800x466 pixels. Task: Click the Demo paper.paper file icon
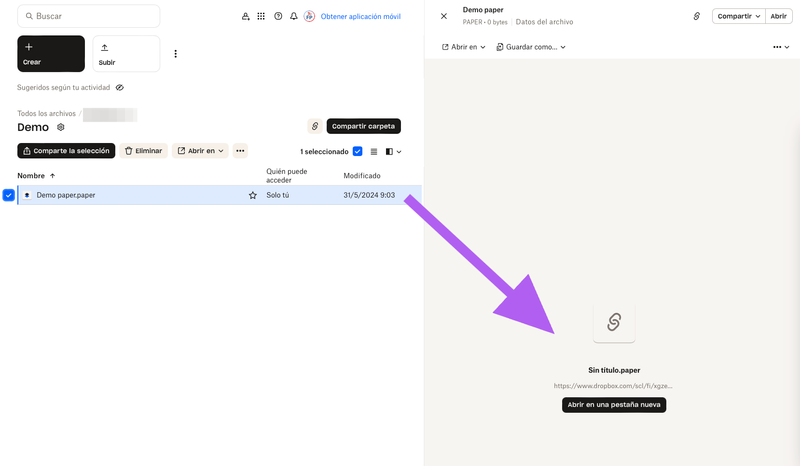coord(27,195)
